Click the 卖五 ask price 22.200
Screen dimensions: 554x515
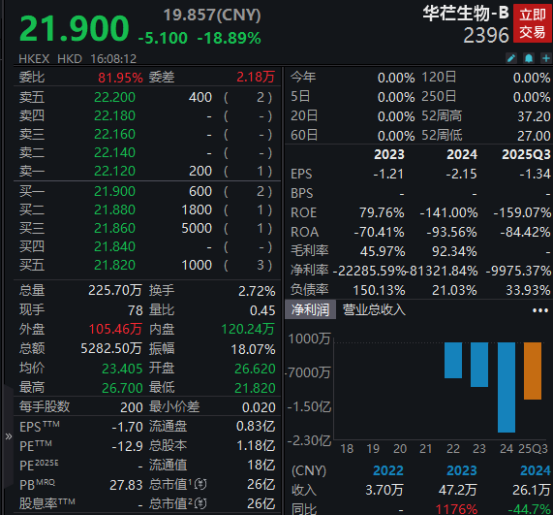coord(115,97)
